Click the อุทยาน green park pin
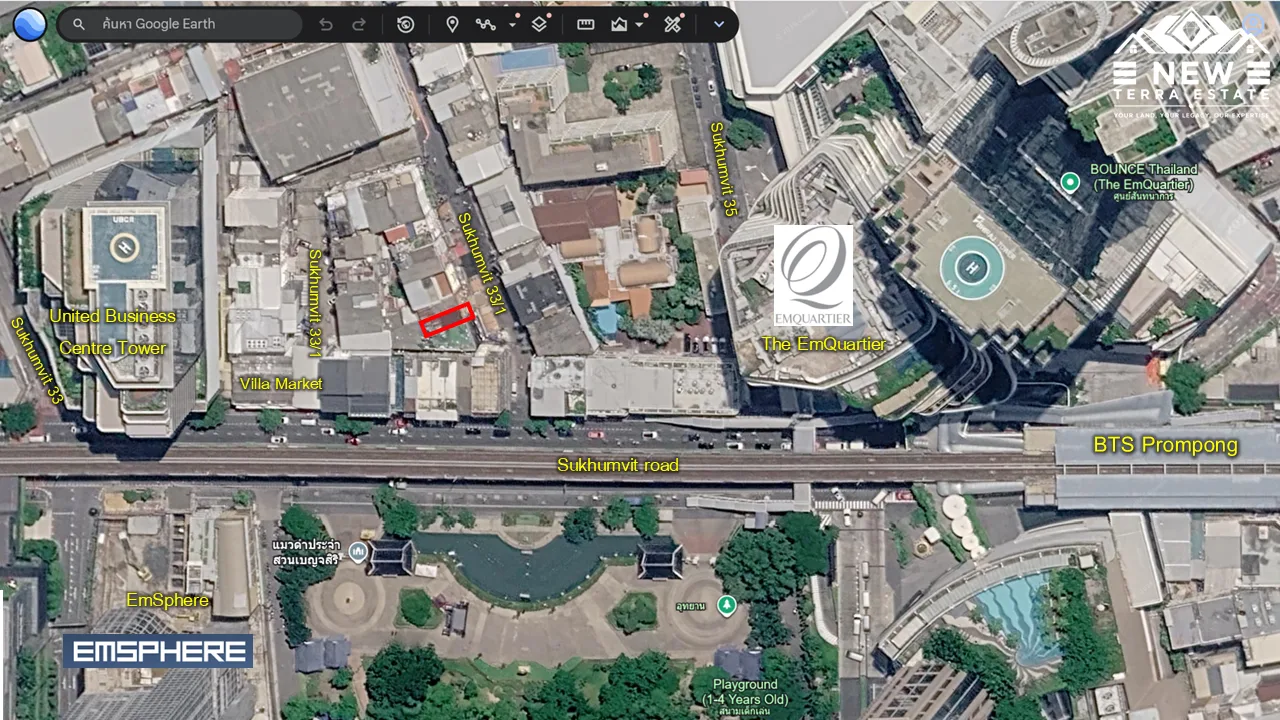 tap(727, 605)
